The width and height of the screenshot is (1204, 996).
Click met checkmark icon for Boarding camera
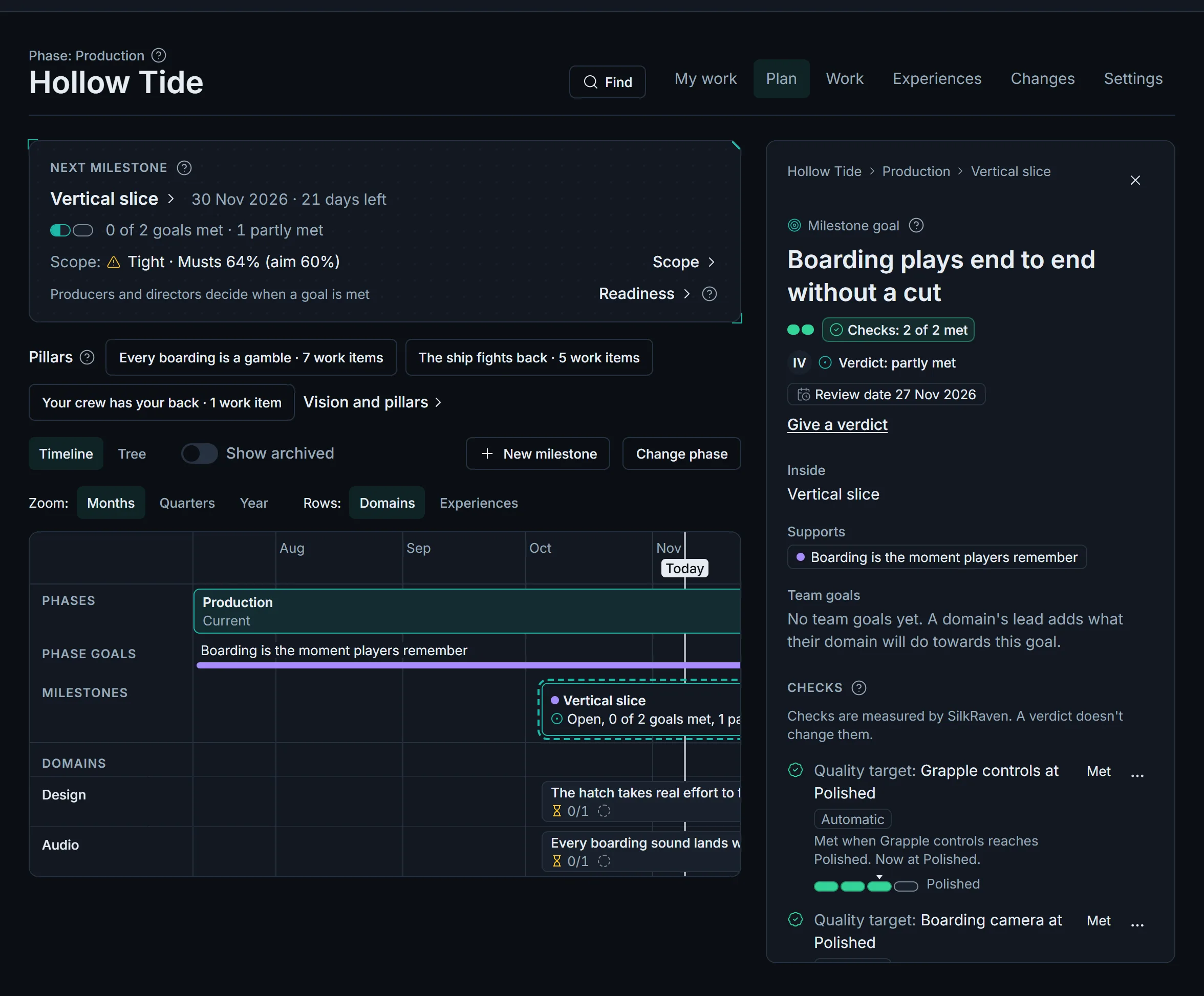[x=795, y=920]
